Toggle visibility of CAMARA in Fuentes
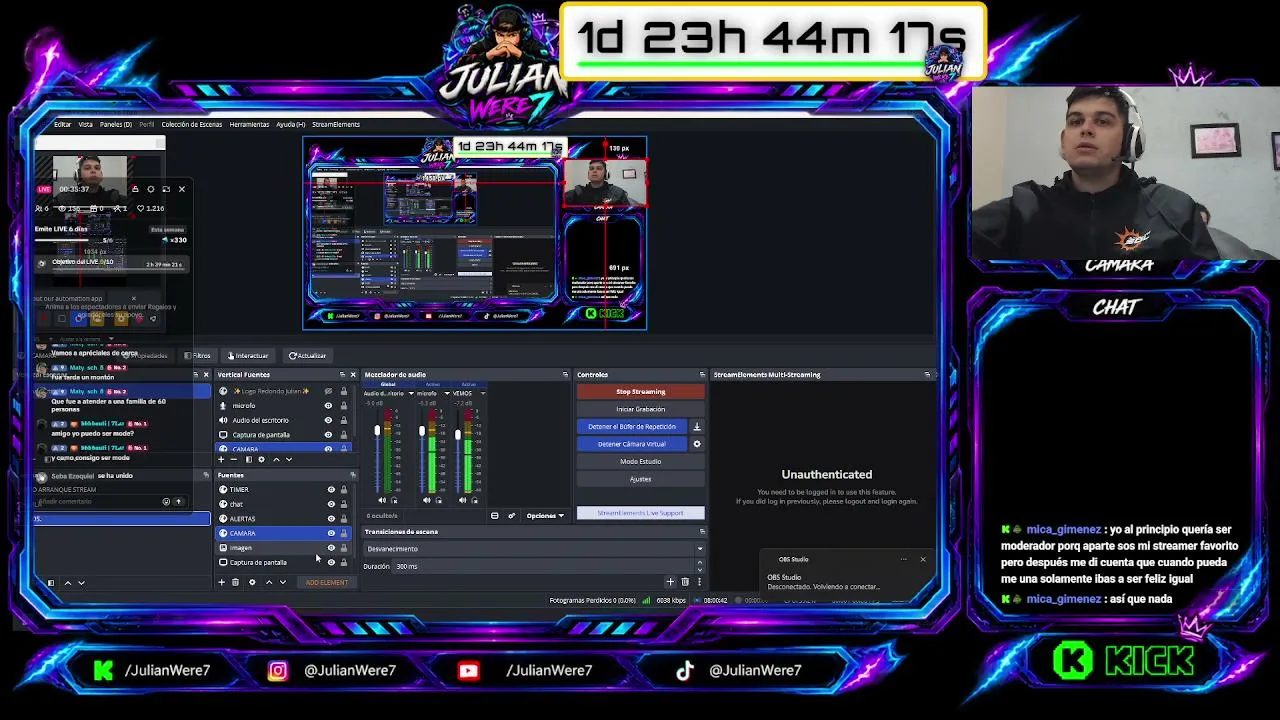 (x=331, y=533)
